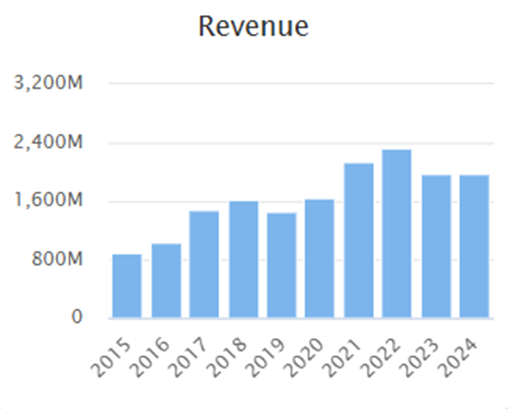Click the 2015 revenue bar
Screen dimensions: 508x409
127,286
